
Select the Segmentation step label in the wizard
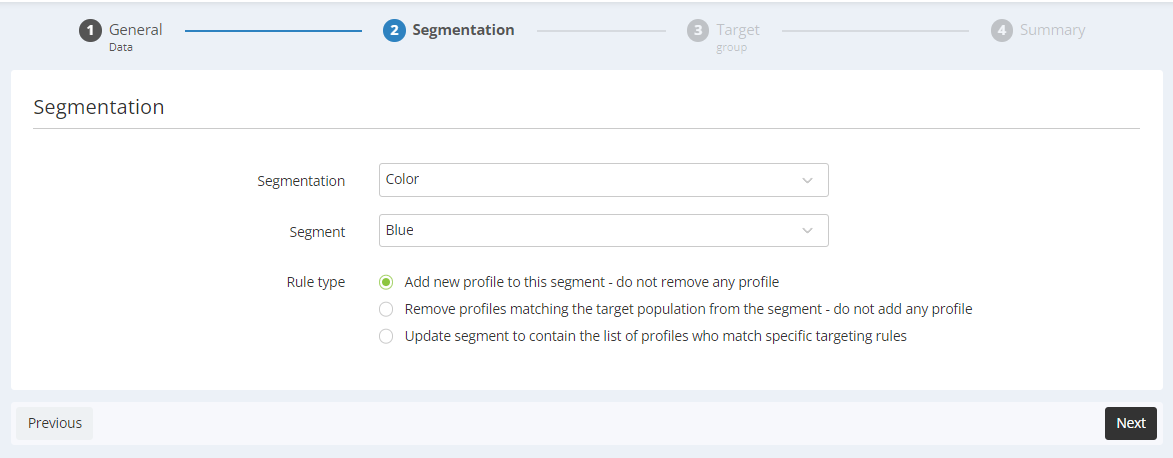point(463,30)
